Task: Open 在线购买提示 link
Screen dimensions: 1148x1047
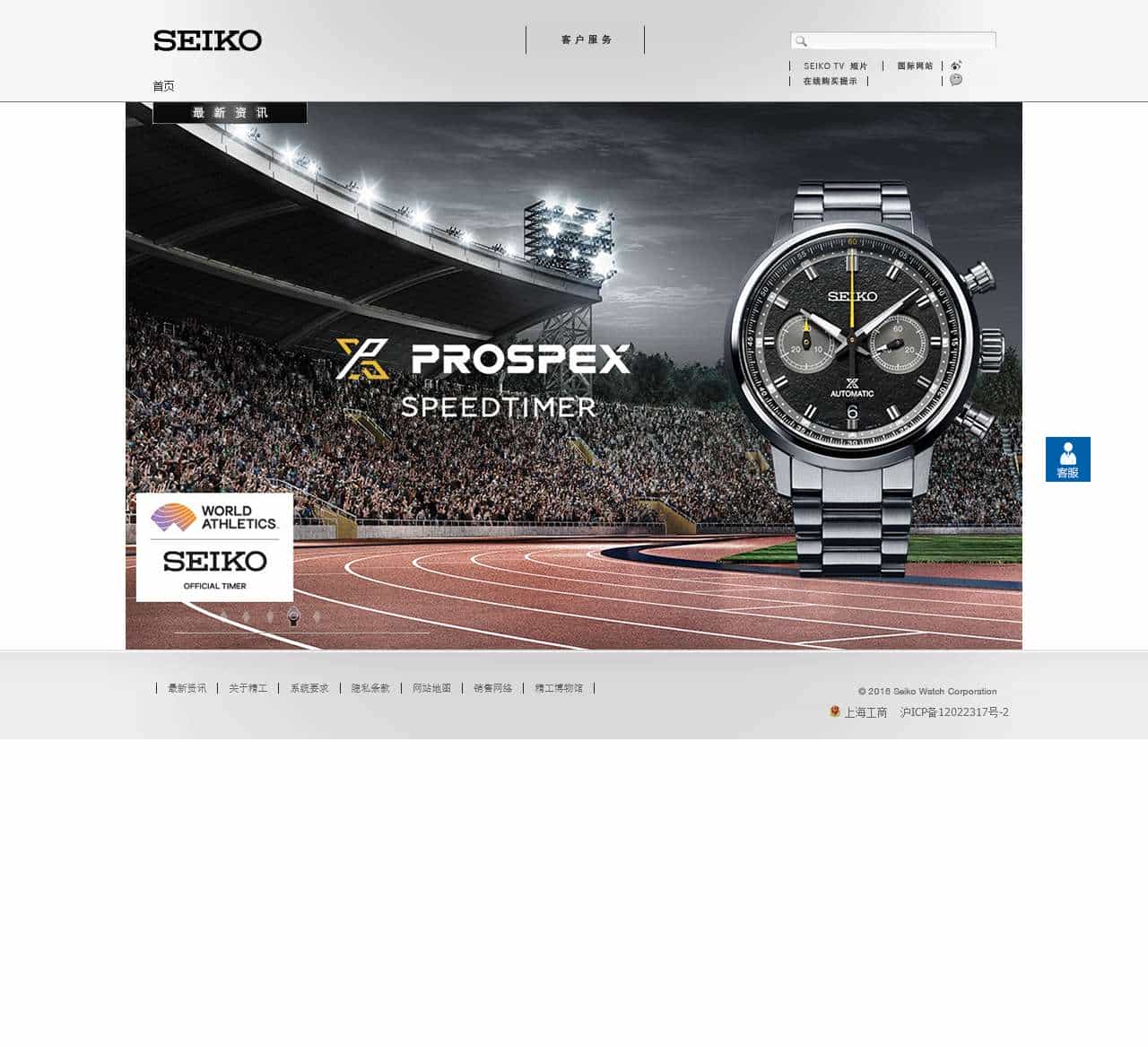Action: pos(830,82)
